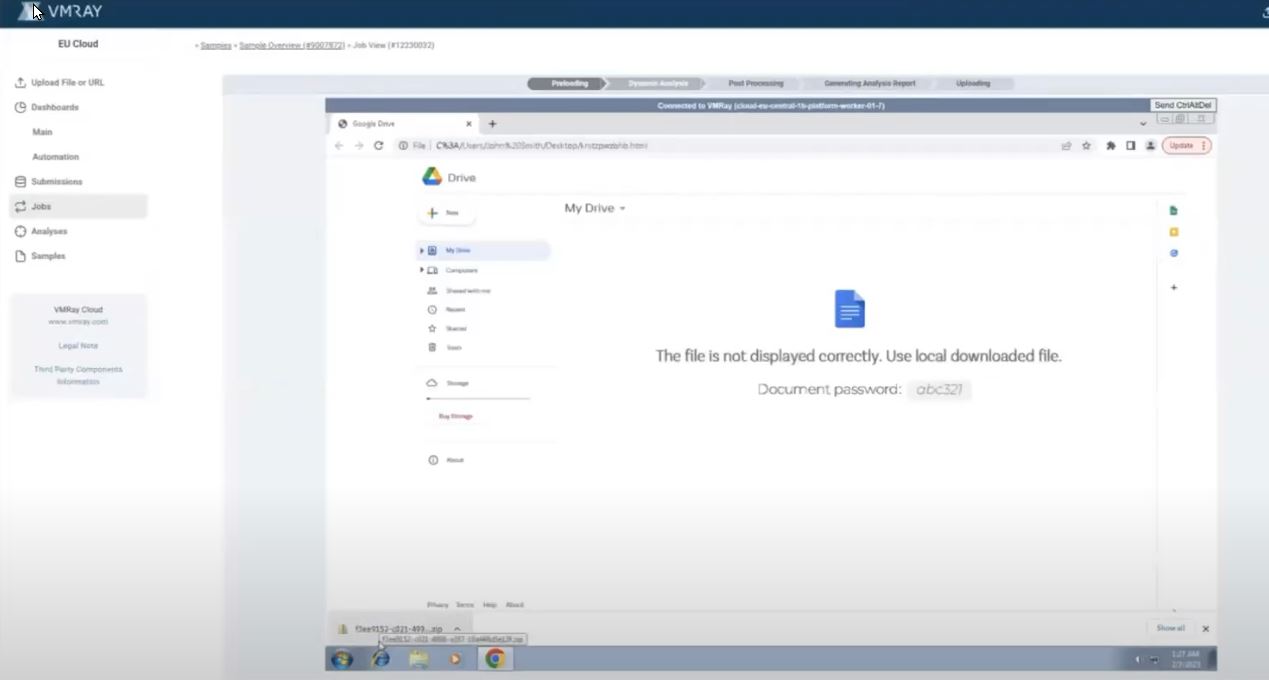Open Upload File or URL

(x=67, y=82)
